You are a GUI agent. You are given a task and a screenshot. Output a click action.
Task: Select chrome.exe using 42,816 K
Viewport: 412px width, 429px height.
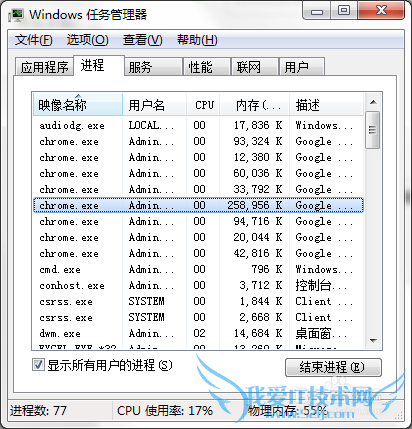[x=198, y=253]
